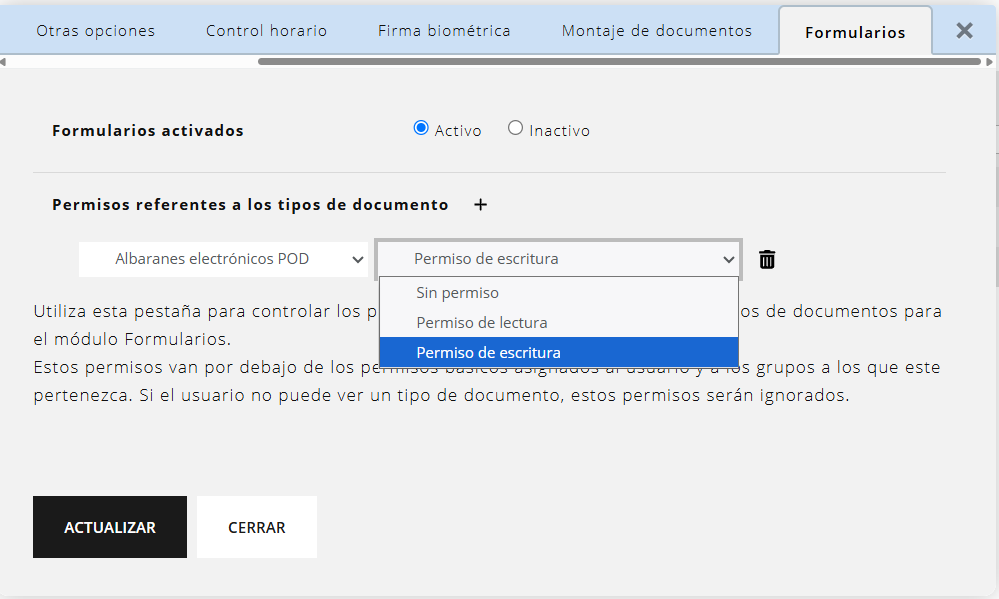Click the left arrow of tab scrollbar
This screenshot has width=999, height=599.
click(3, 61)
